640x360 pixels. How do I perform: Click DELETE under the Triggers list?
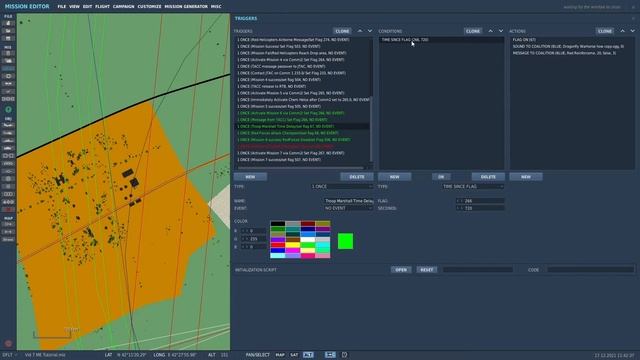[x=357, y=177]
